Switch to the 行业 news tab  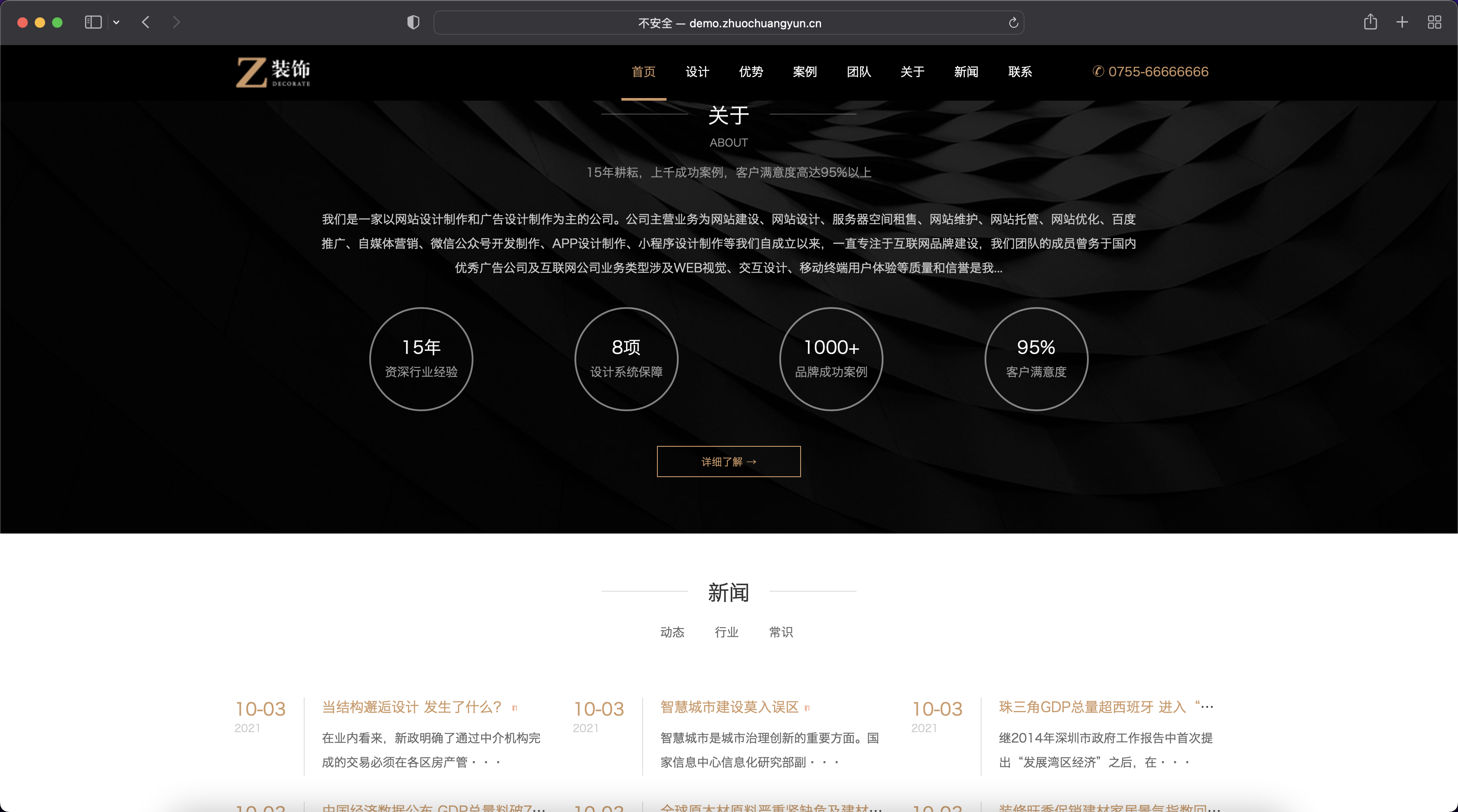point(726,632)
